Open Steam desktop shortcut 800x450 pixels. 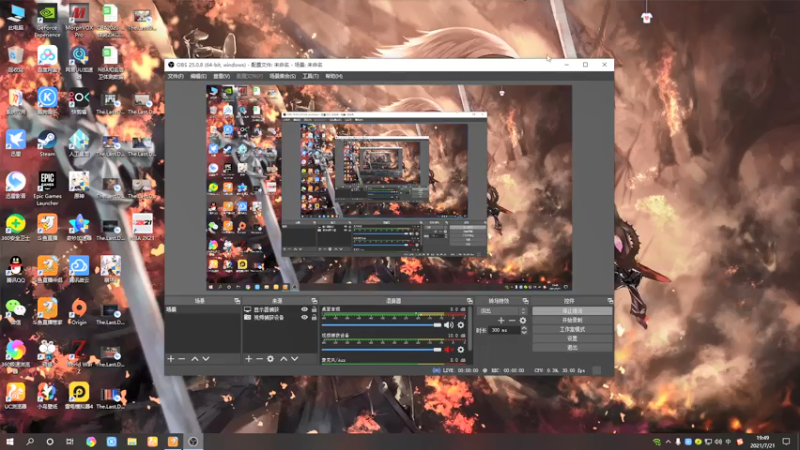(x=47, y=143)
